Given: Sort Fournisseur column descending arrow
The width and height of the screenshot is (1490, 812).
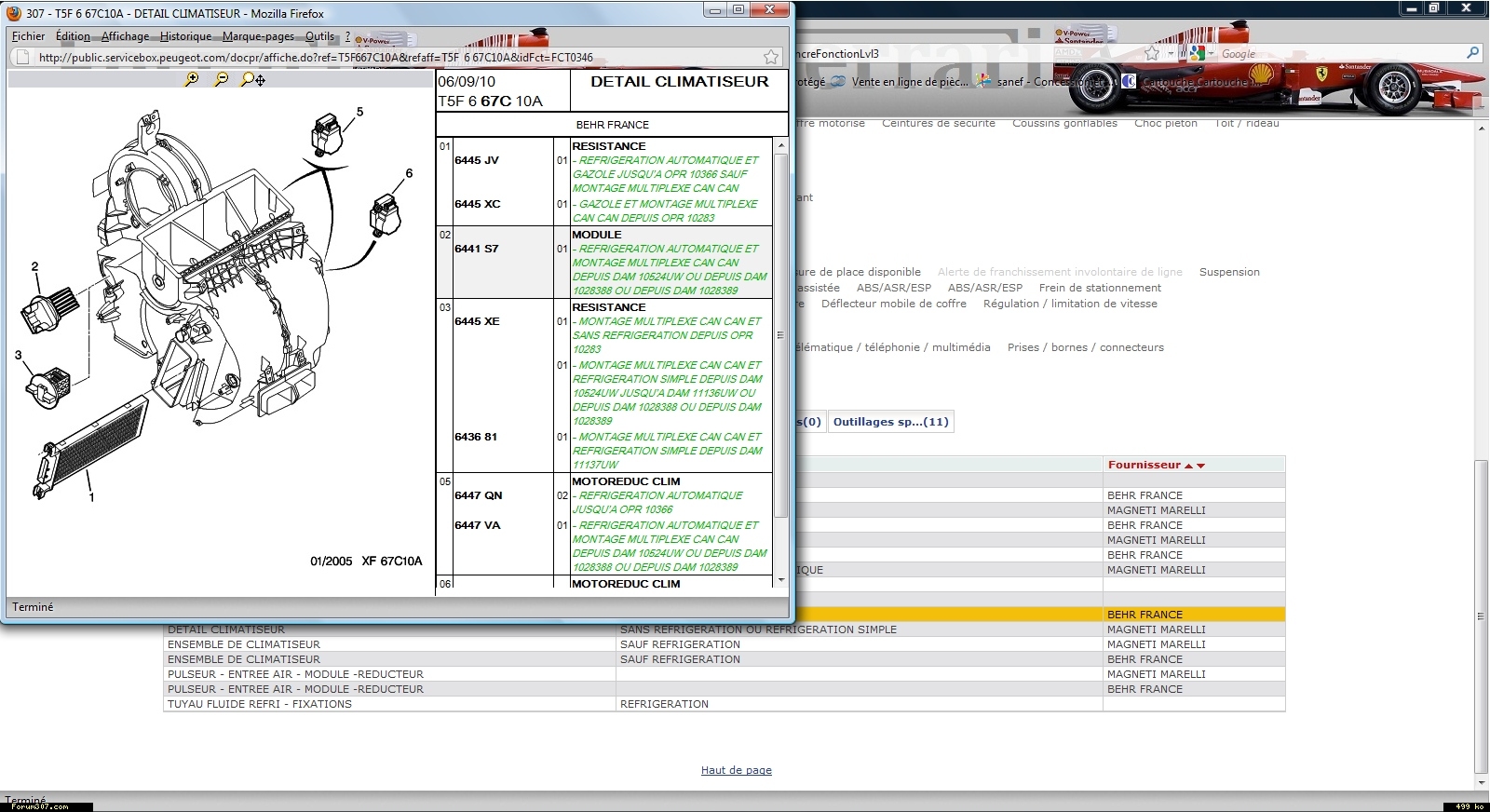Looking at the screenshot, I should [x=1200, y=466].
